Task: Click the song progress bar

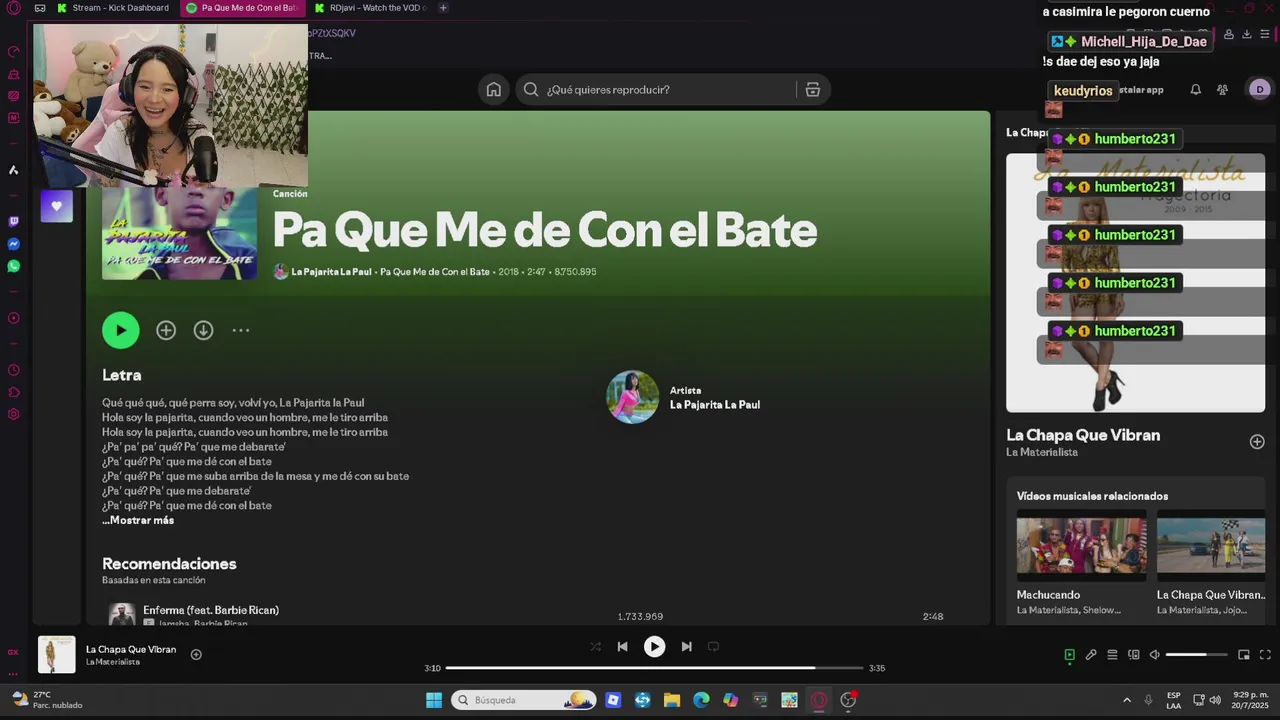Action: point(654,668)
